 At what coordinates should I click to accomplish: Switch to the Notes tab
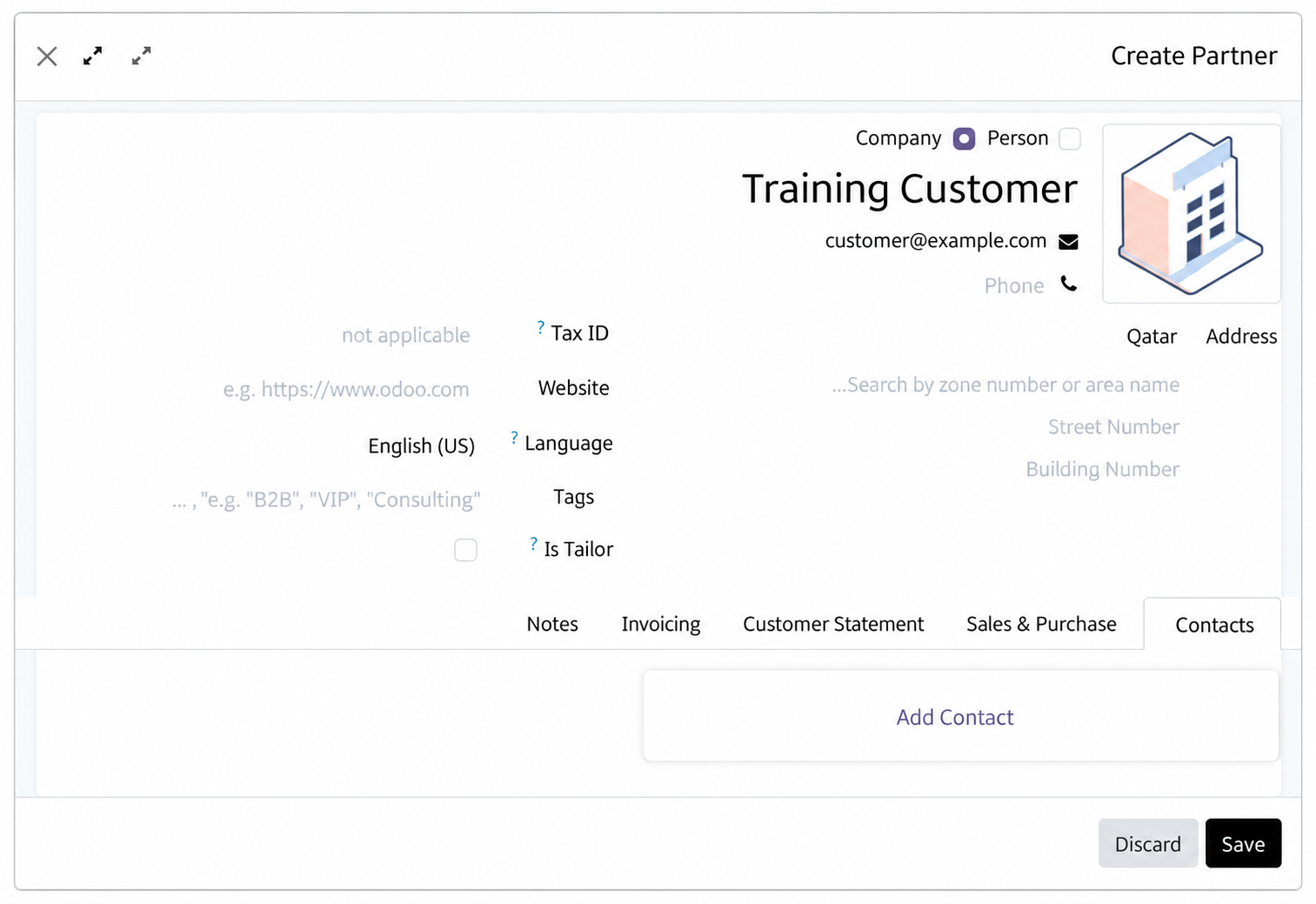tap(552, 624)
